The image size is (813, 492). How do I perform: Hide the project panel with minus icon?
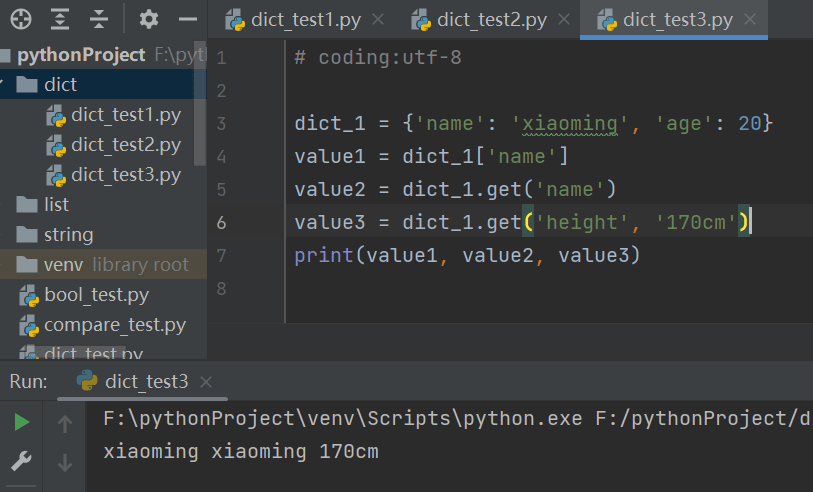[187, 19]
